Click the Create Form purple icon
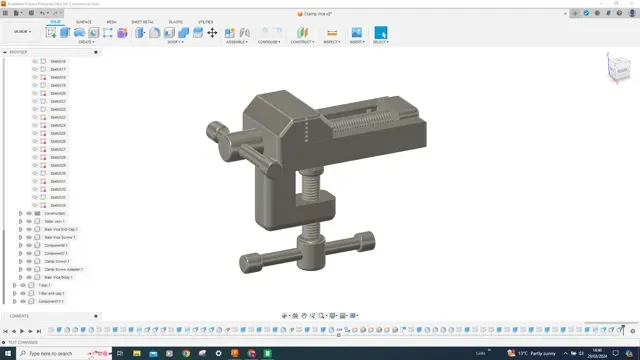The width and height of the screenshot is (640, 360). (x=122, y=33)
